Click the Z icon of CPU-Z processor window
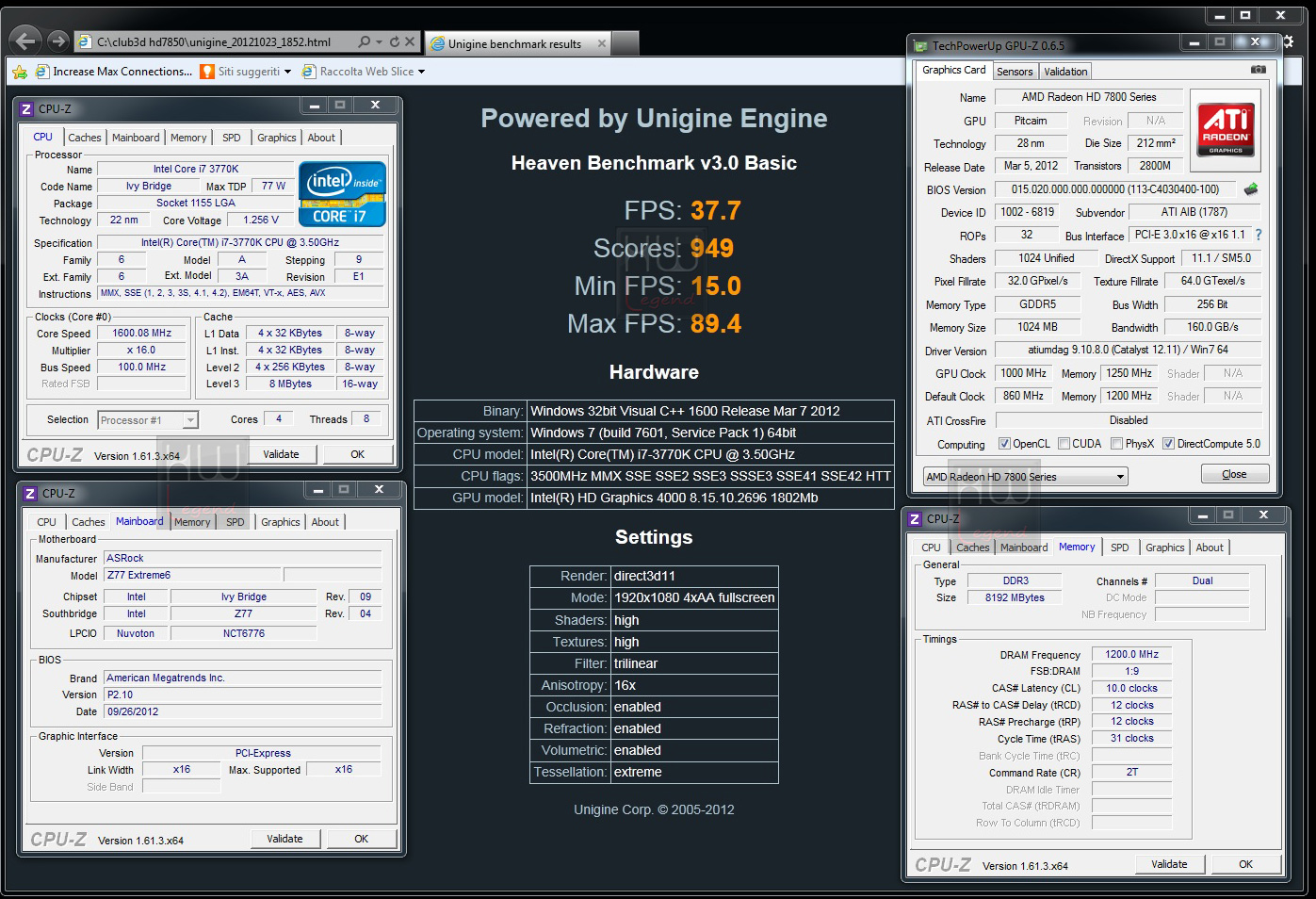 (x=27, y=109)
